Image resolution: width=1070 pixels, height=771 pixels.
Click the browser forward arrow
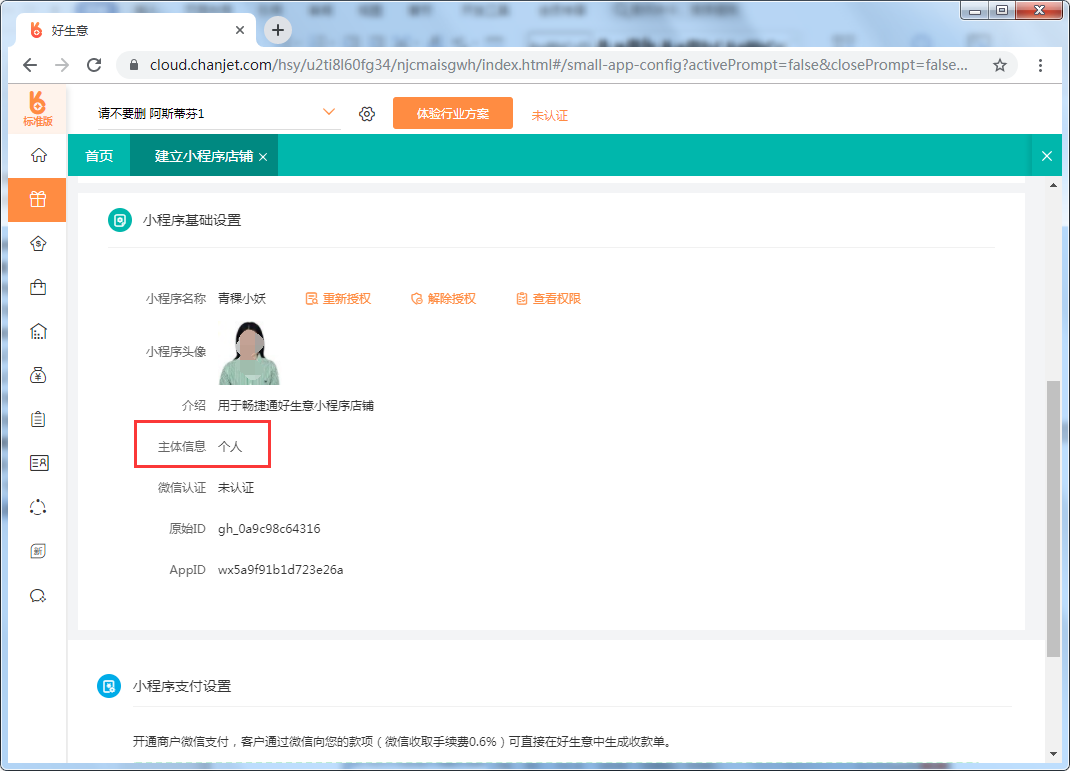(x=62, y=65)
